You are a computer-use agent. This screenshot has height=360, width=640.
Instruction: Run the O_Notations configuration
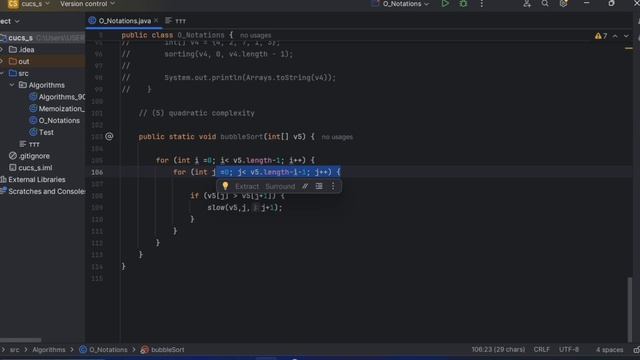coord(445,4)
